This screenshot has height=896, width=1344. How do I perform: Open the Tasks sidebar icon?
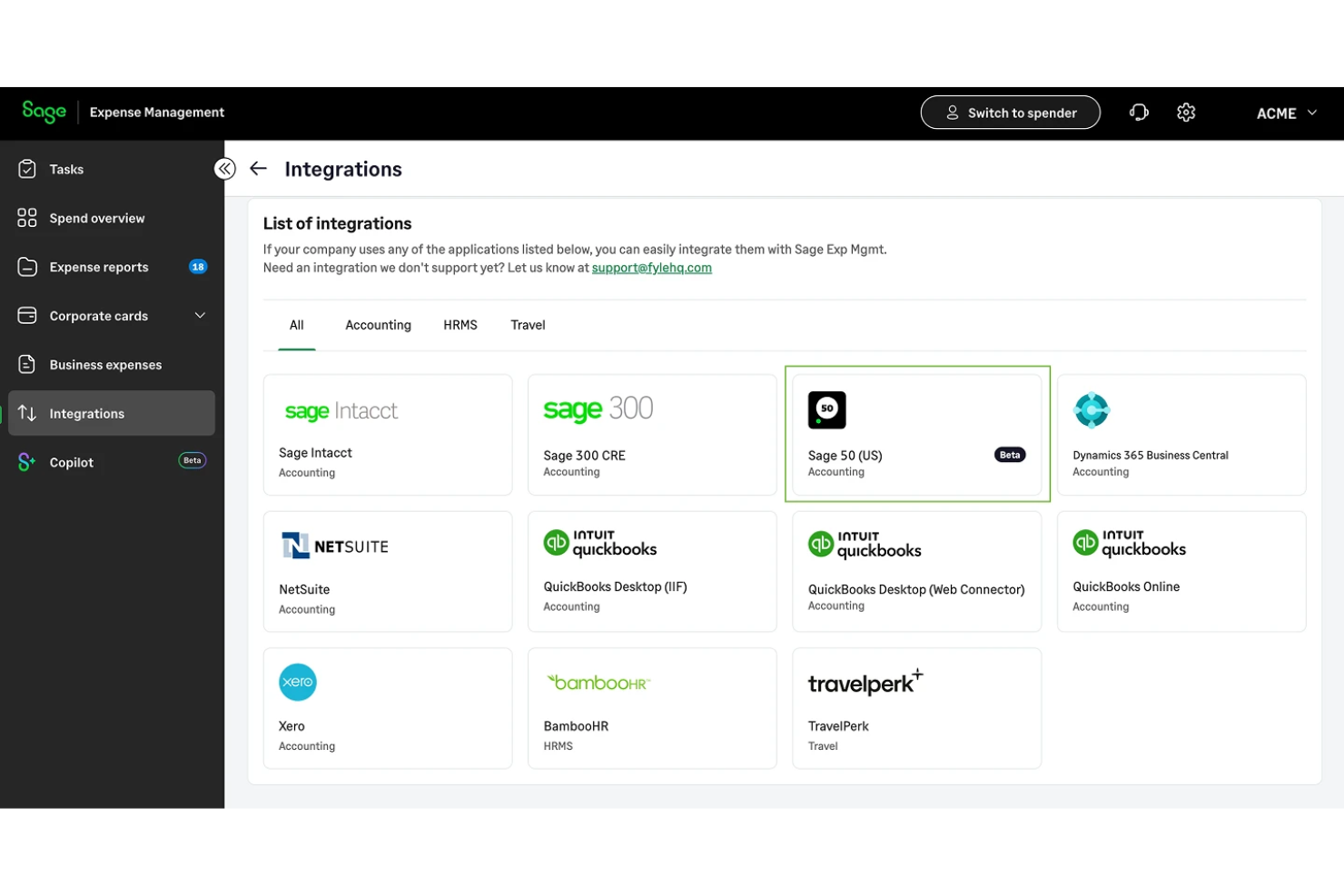point(27,169)
